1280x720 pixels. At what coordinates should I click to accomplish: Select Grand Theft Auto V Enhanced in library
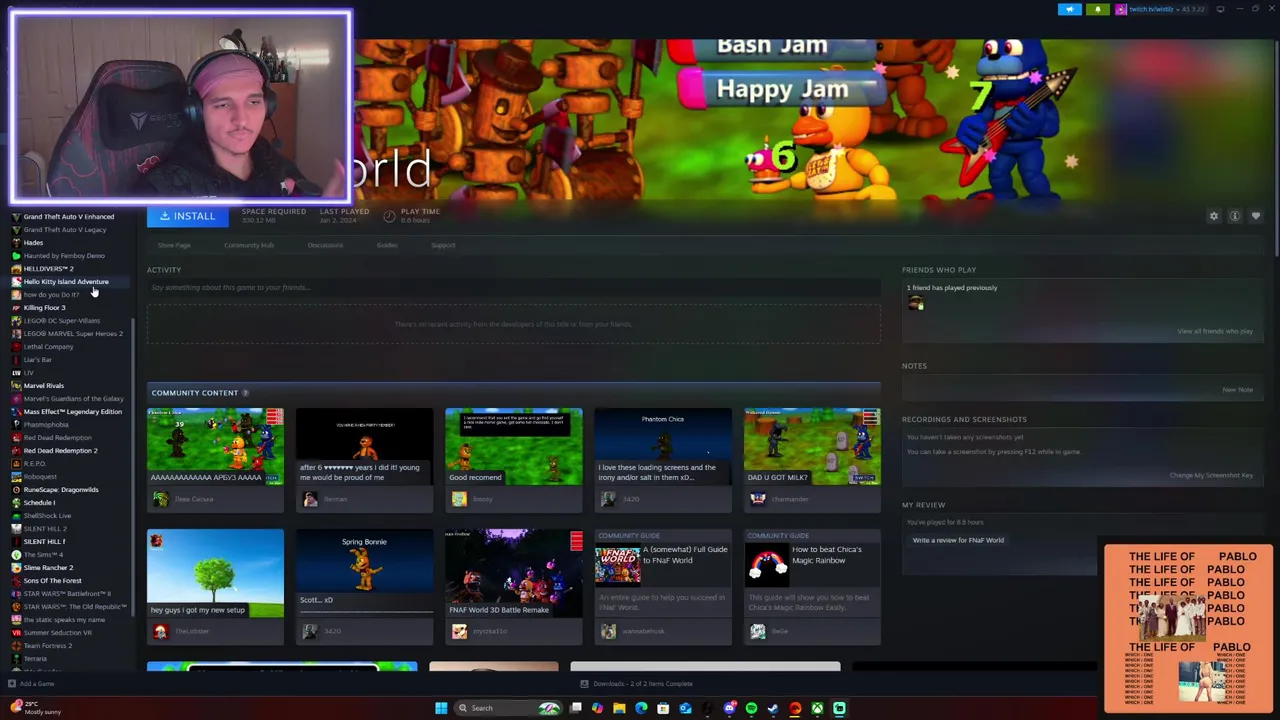pos(68,217)
